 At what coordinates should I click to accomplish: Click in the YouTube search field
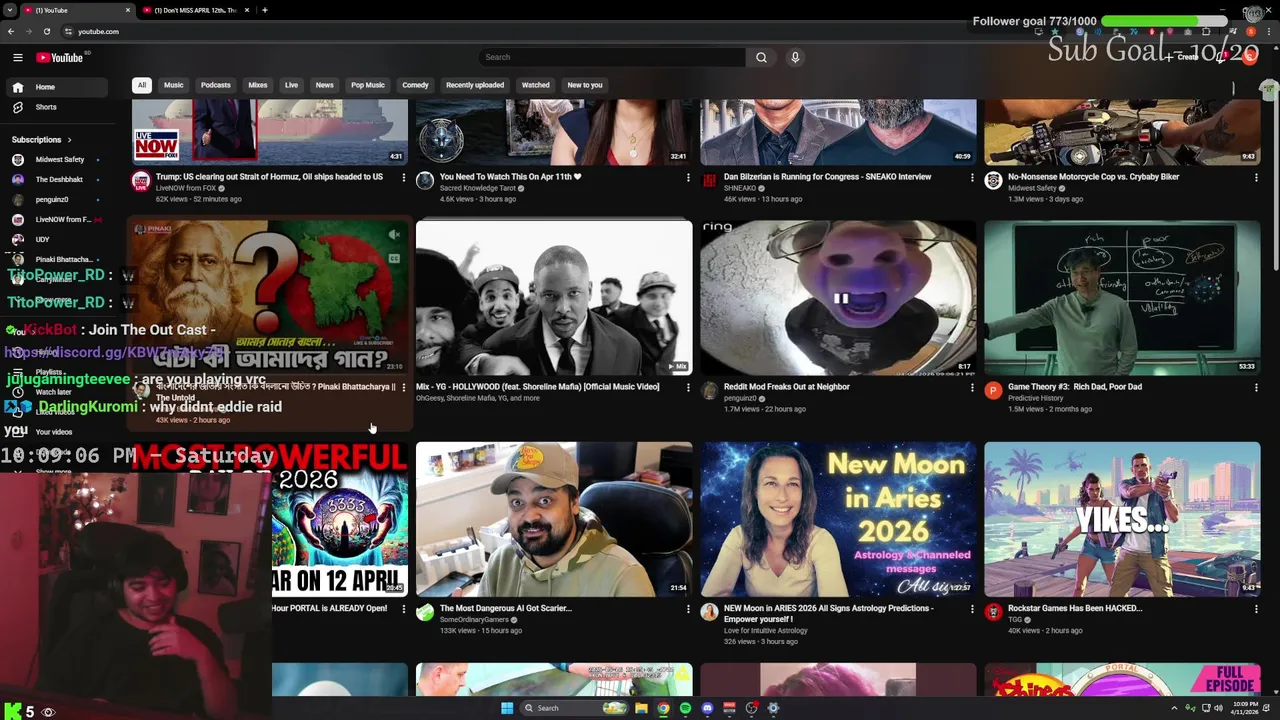tap(611, 57)
